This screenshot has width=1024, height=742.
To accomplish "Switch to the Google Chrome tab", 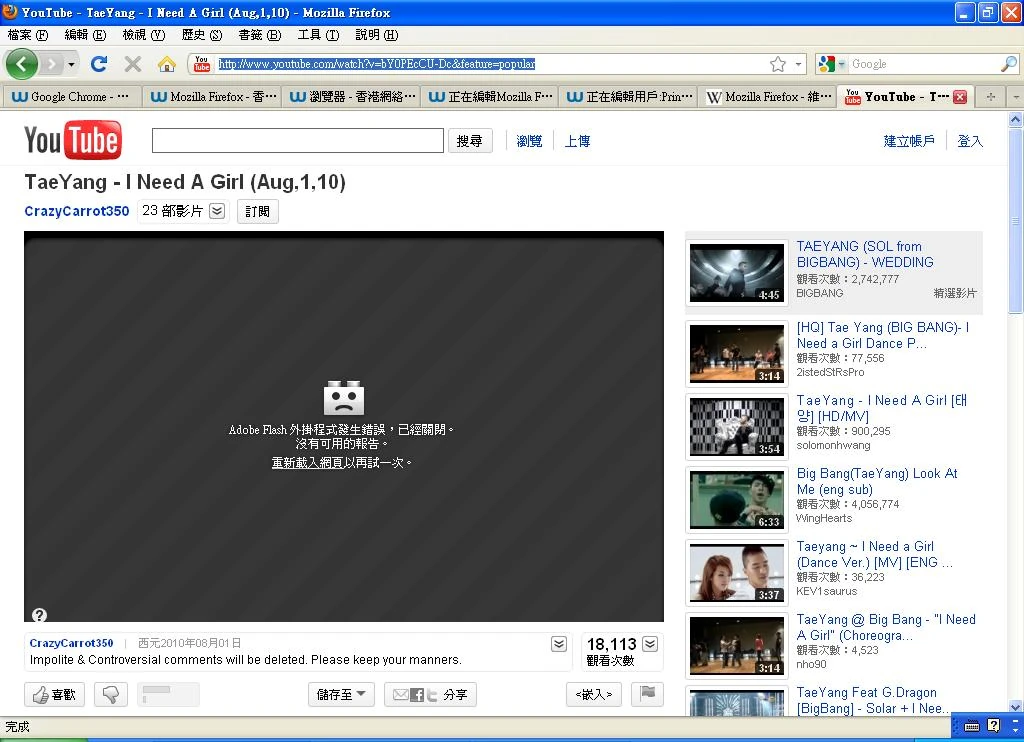I will click(72, 97).
